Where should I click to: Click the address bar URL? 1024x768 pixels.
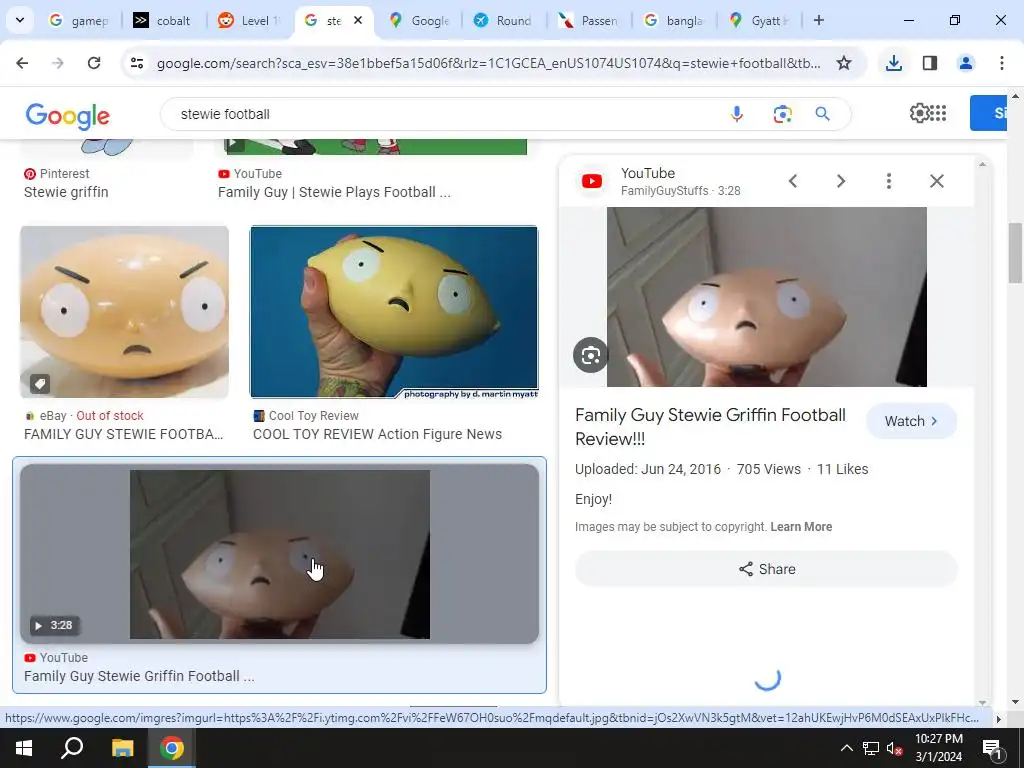click(x=488, y=63)
